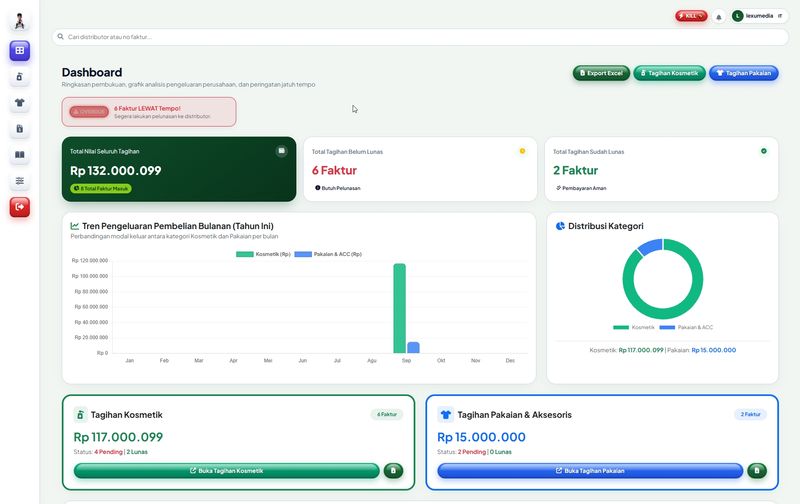Image resolution: width=800 pixels, height=504 pixels.
Task: Open the lexumedia user account menu
Action: pyautogui.click(x=759, y=16)
